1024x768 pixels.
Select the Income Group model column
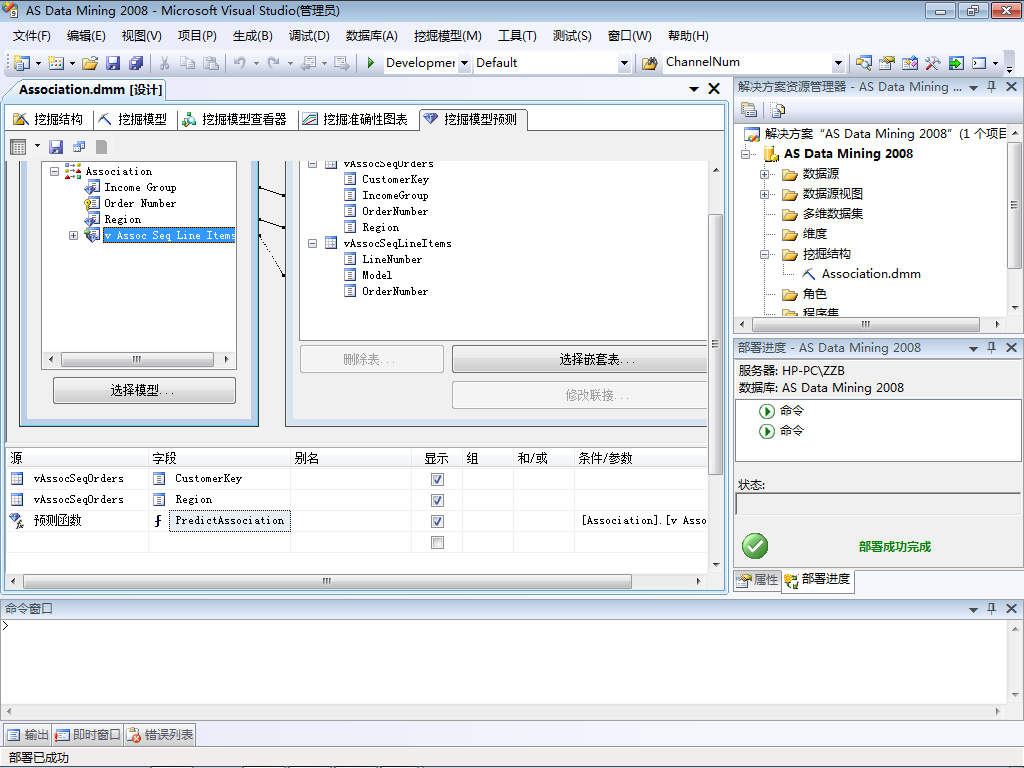[140, 187]
